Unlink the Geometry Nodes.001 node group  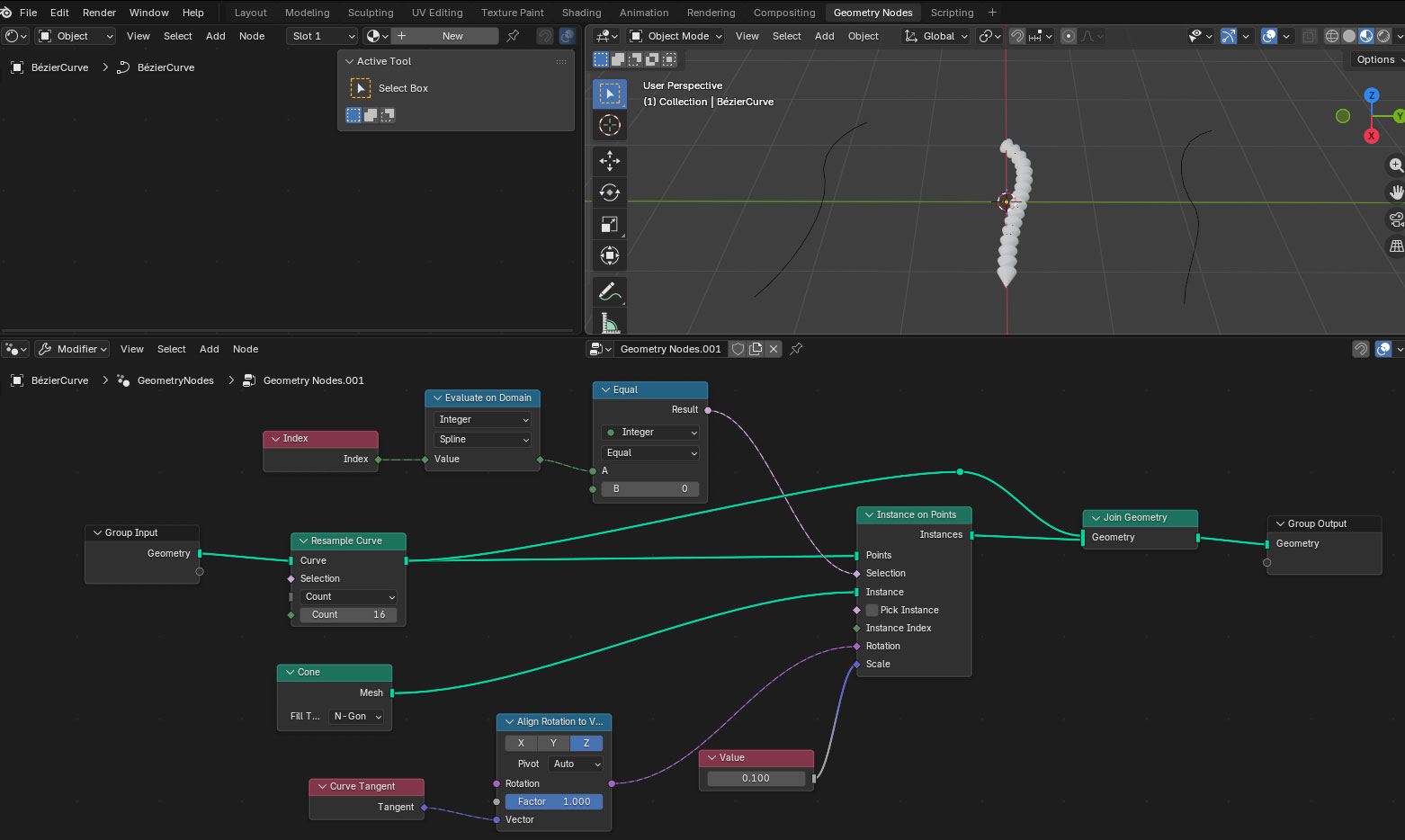click(774, 349)
